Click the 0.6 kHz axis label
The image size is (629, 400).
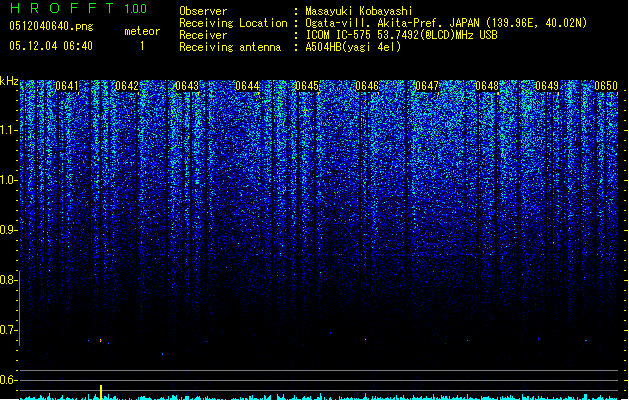click(x=8, y=380)
